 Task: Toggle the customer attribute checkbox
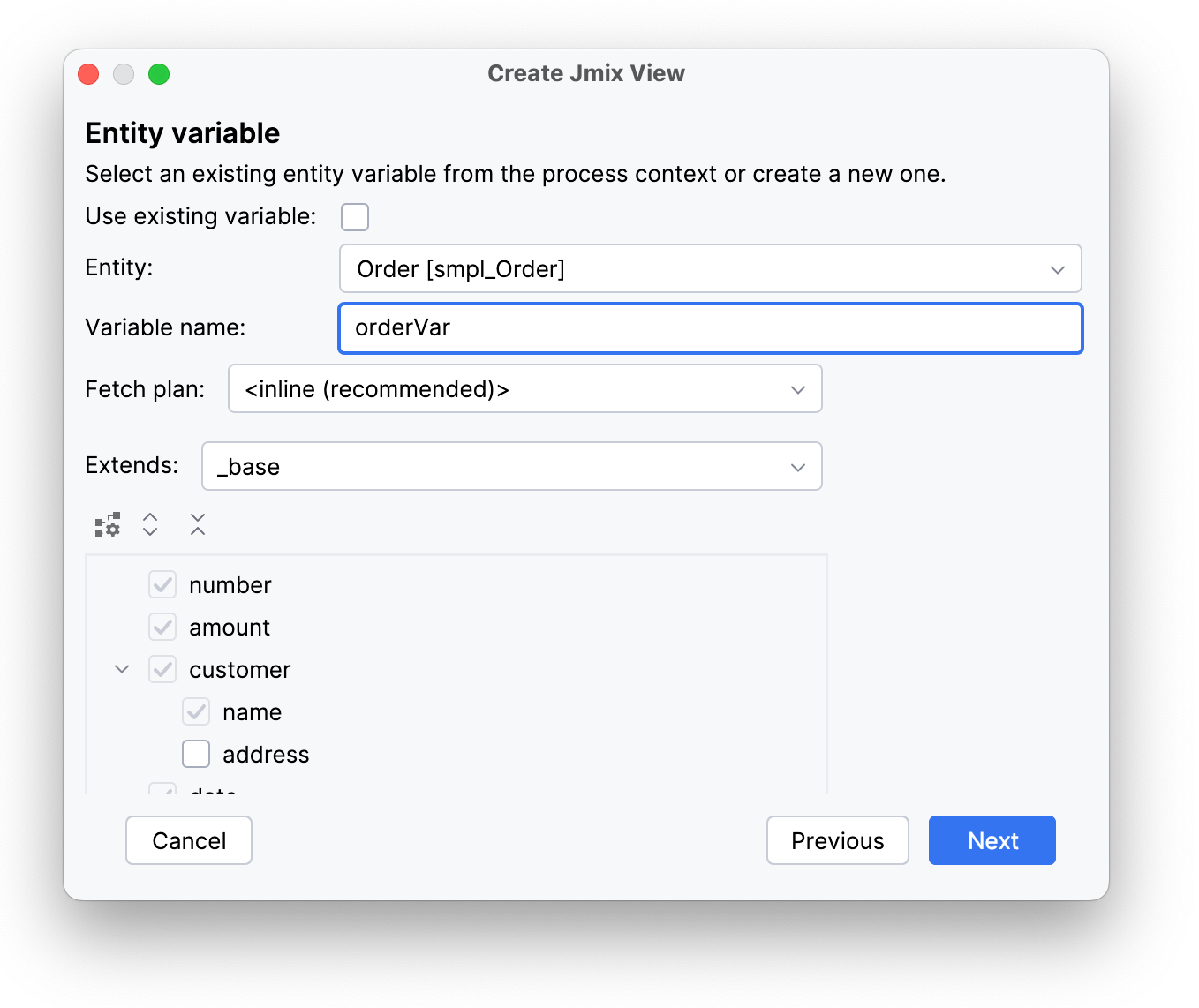162,670
